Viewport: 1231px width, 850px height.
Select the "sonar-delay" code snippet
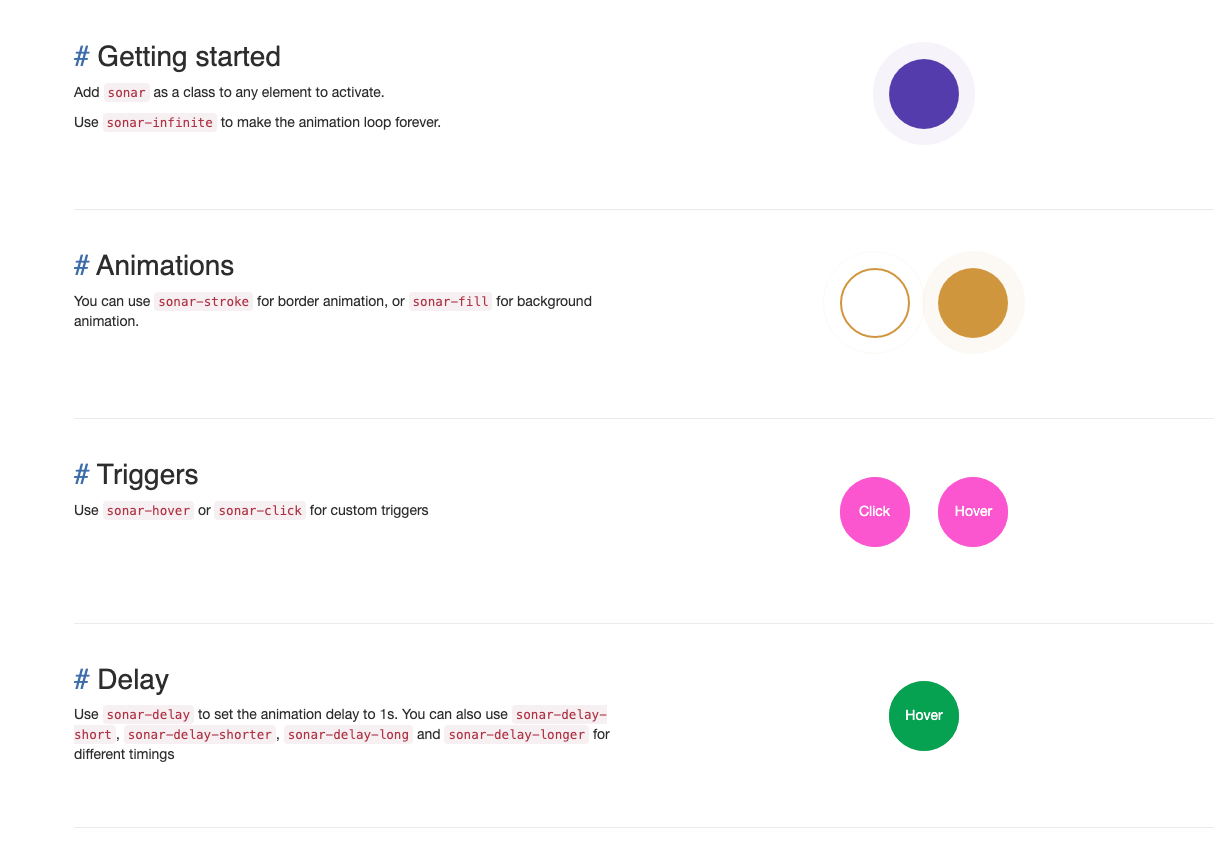(148, 714)
